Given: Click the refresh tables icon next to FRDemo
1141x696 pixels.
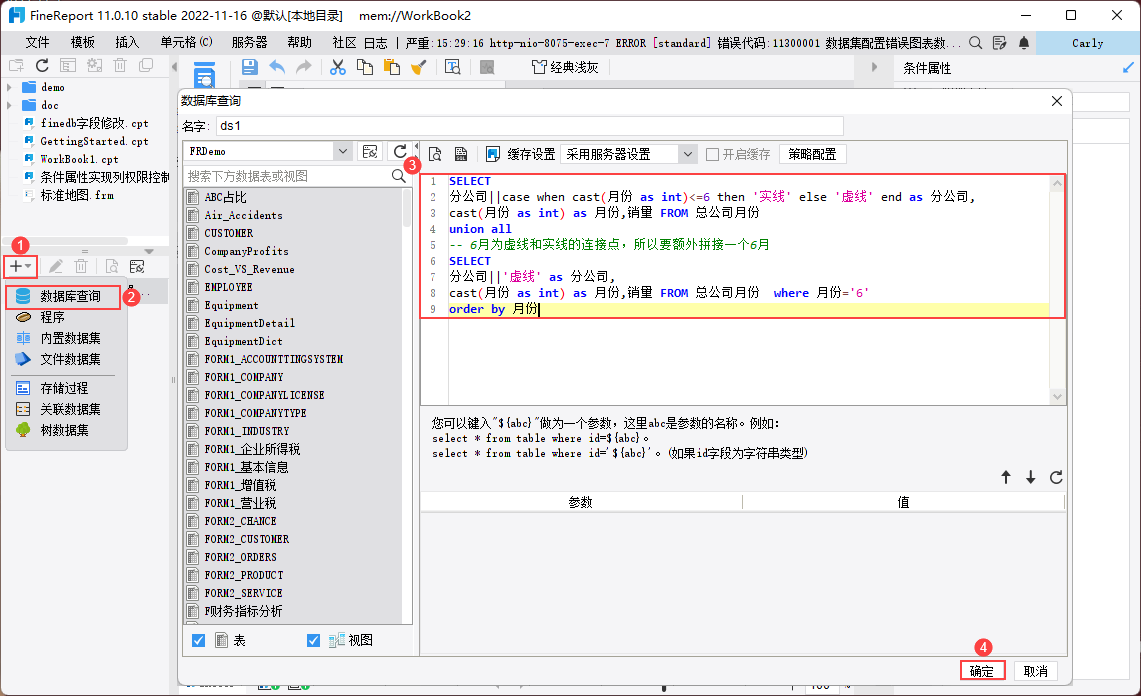Looking at the screenshot, I should click(400, 151).
